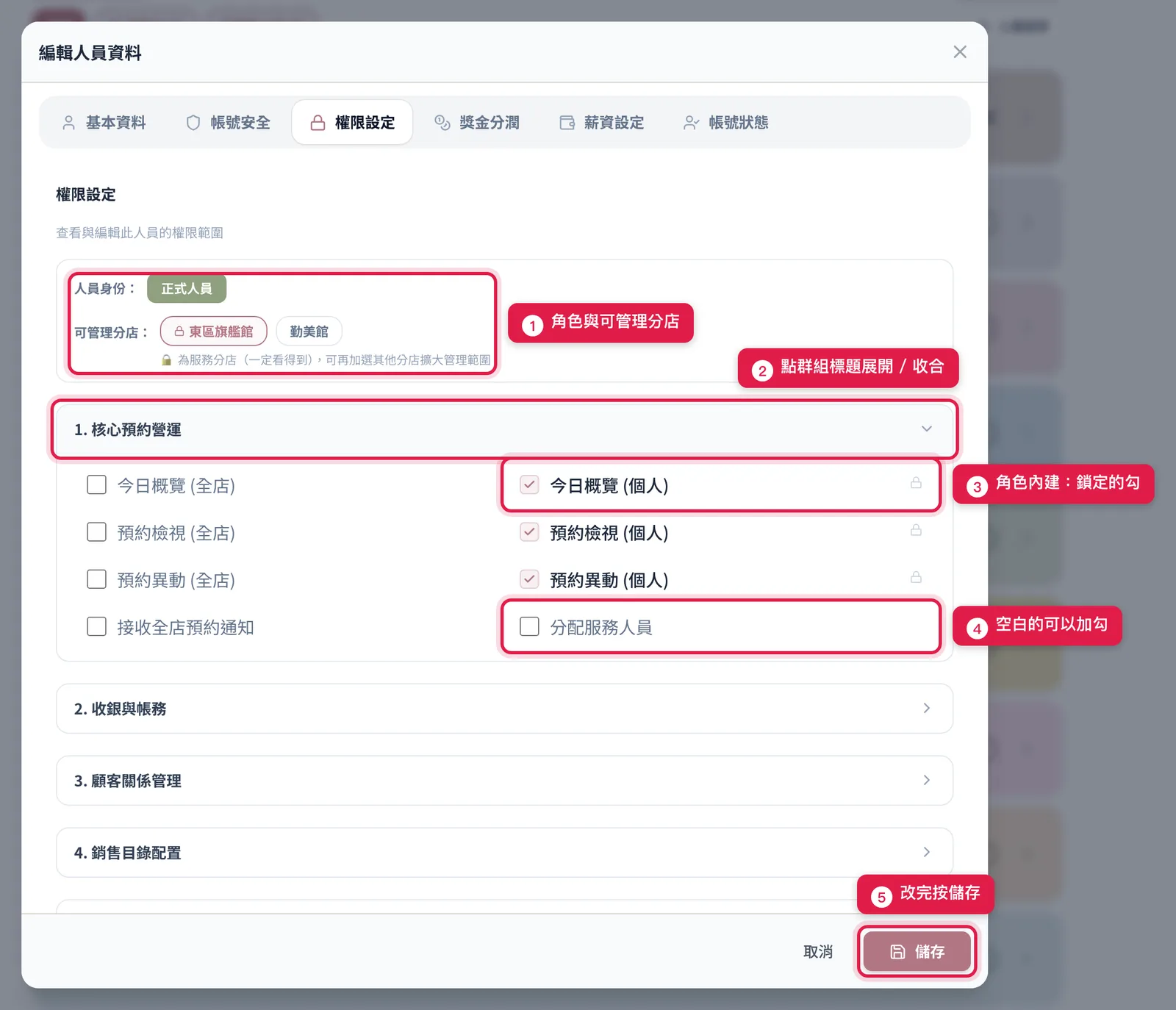Click the locked 東區旗艦館 branch chip
The image size is (1176, 1010).
[214, 332]
